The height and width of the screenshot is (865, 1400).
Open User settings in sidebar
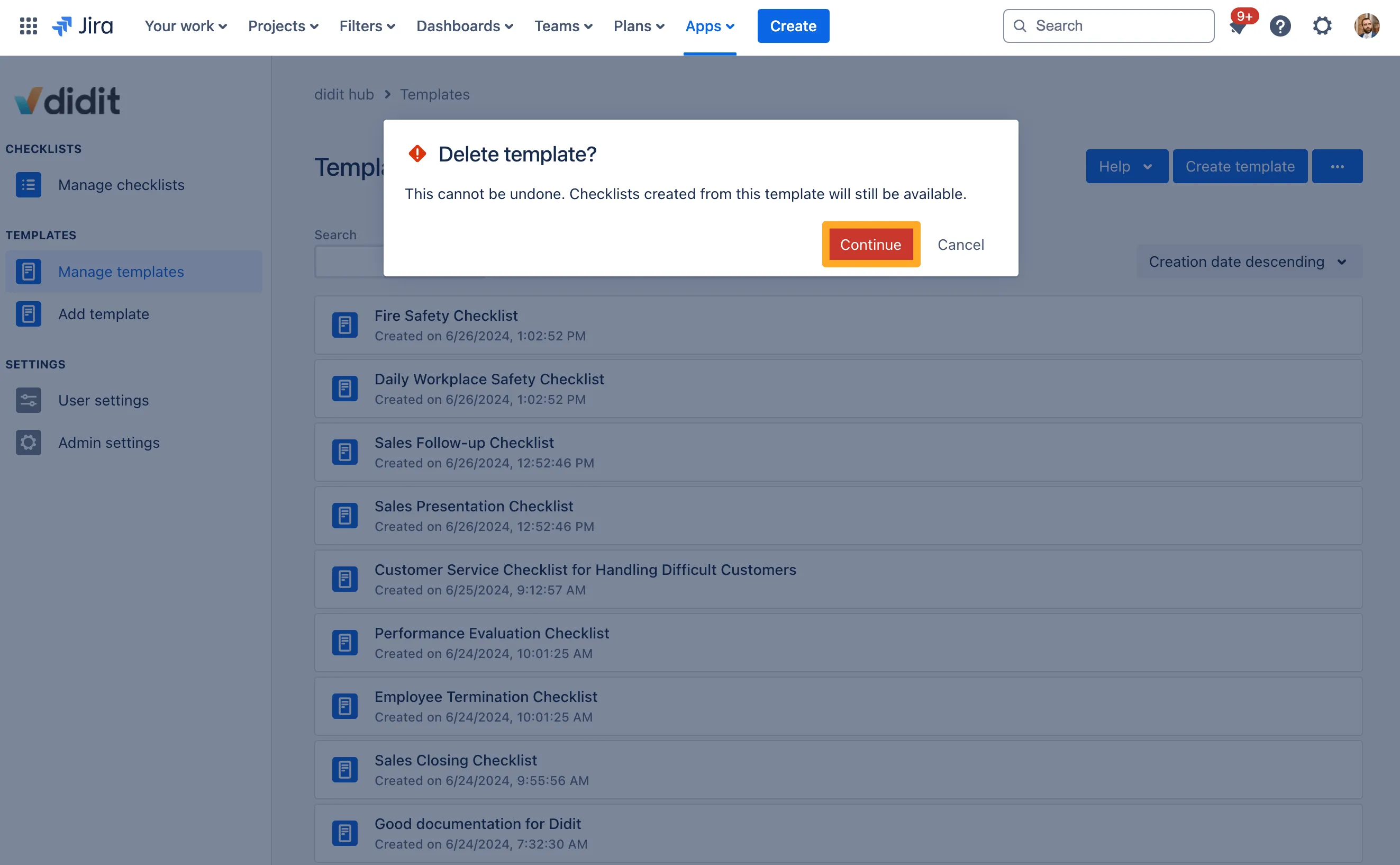[134, 400]
